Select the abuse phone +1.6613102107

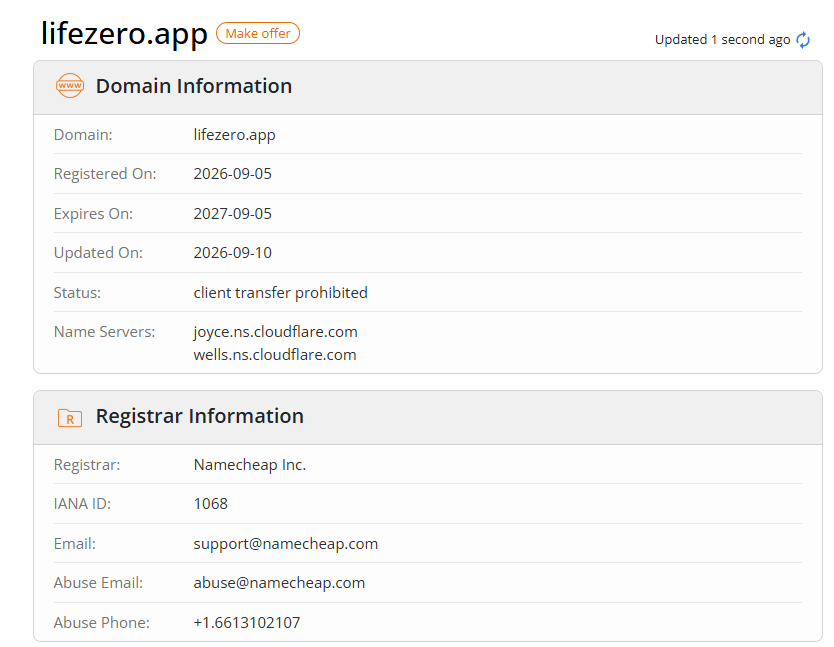(x=247, y=623)
